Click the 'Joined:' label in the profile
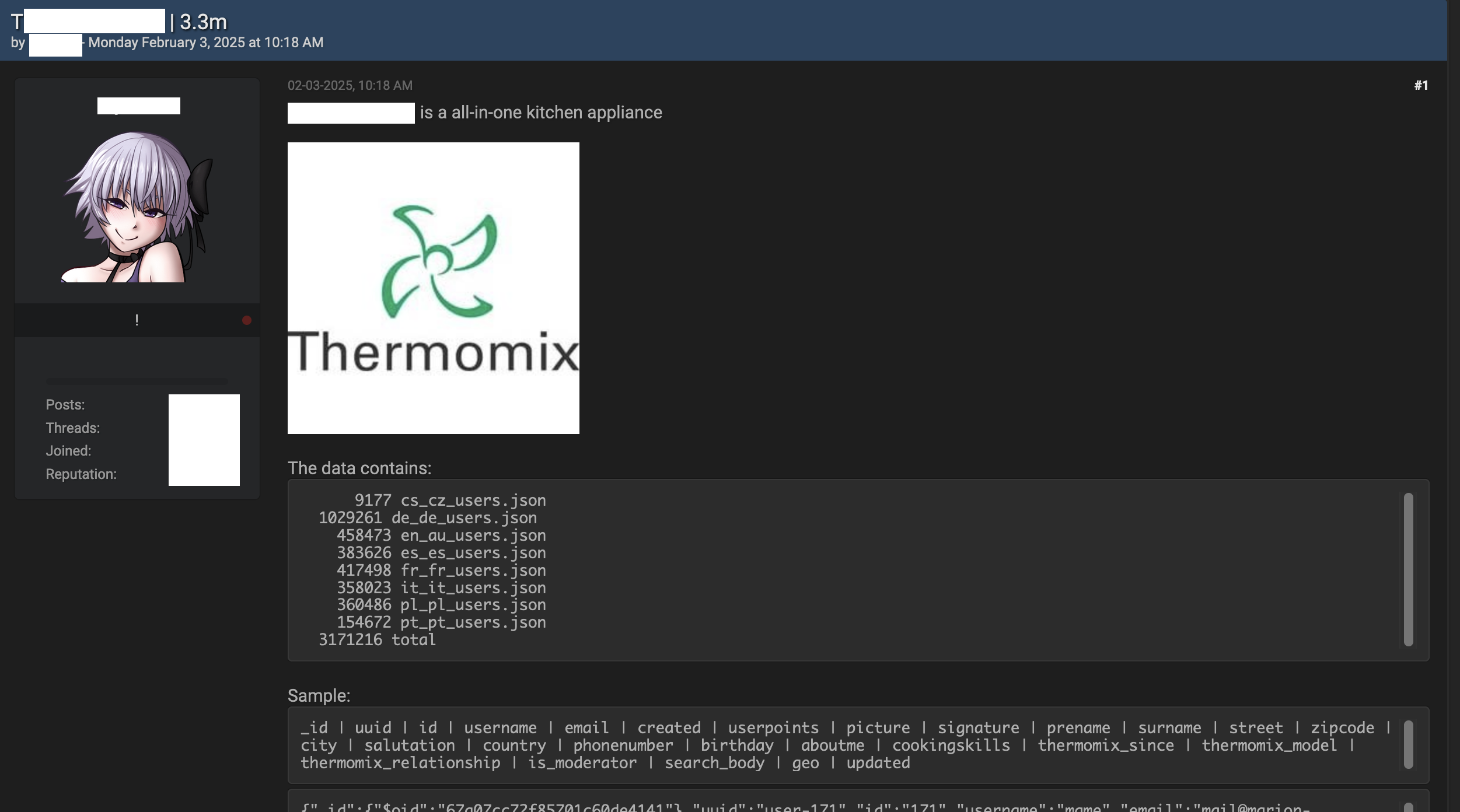The height and width of the screenshot is (812, 1460). 69,451
